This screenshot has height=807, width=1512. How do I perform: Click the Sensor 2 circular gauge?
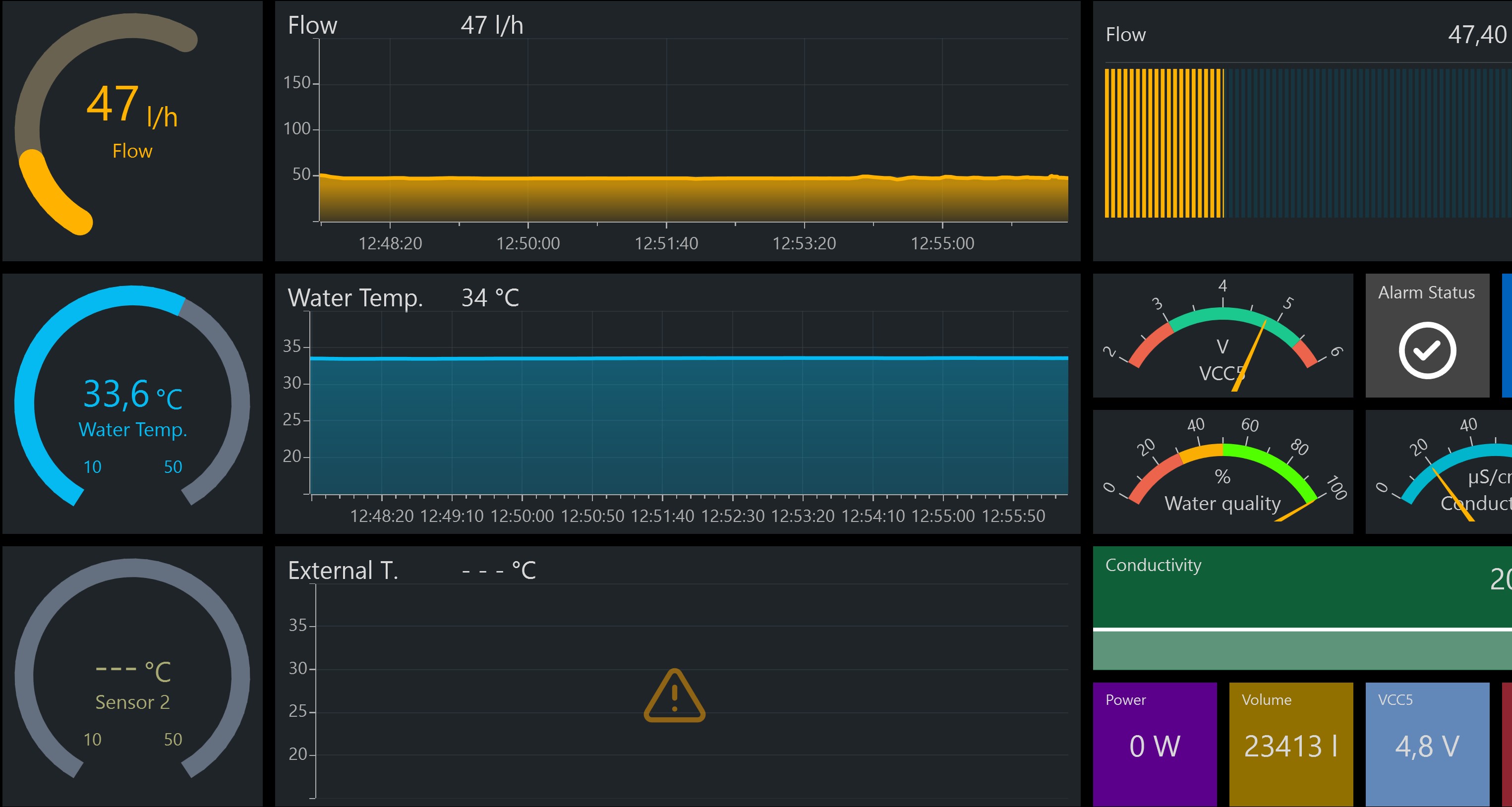[x=132, y=675]
